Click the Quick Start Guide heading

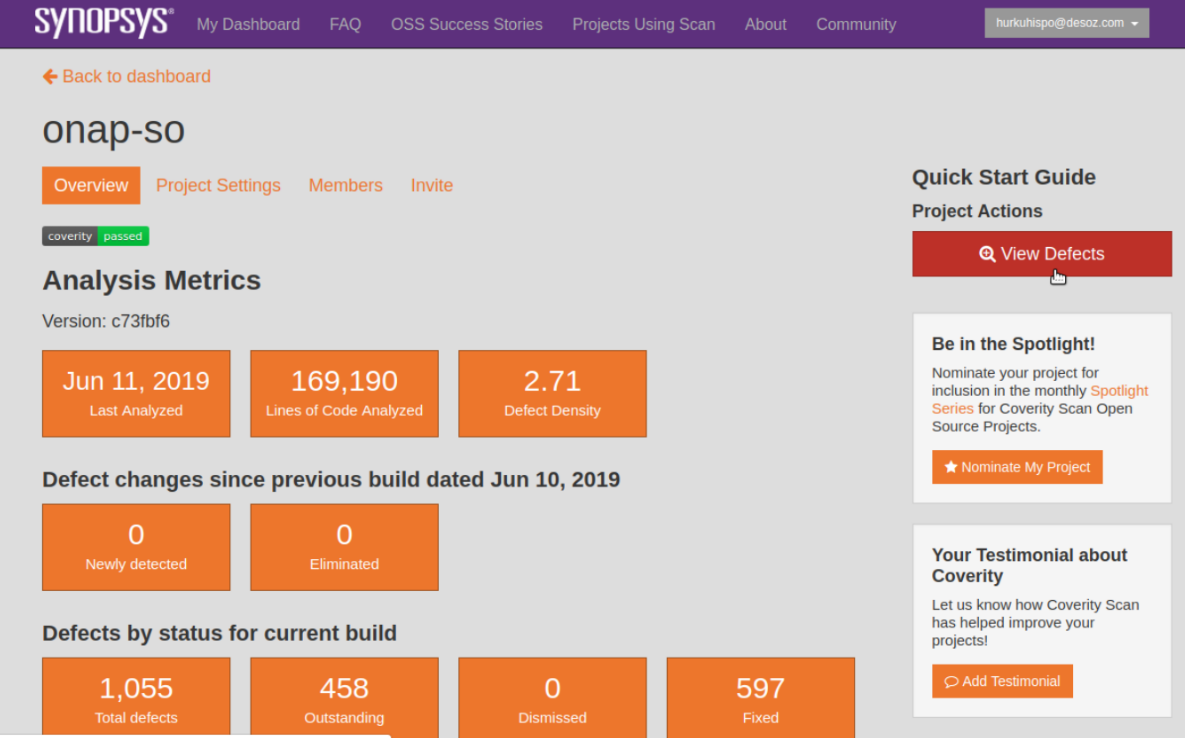pyautogui.click(x=1004, y=177)
